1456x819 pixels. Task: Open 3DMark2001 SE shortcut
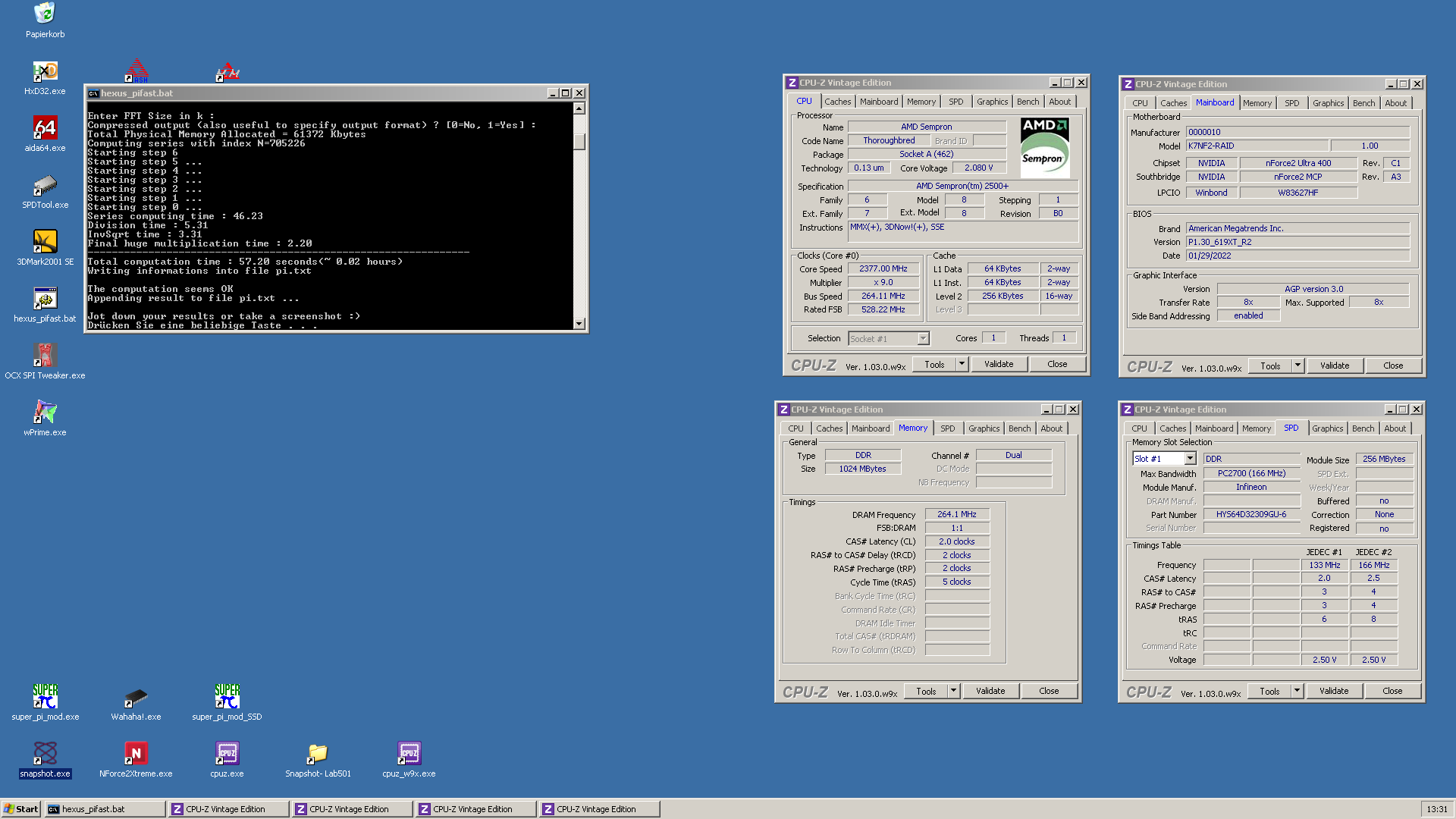pos(45,242)
